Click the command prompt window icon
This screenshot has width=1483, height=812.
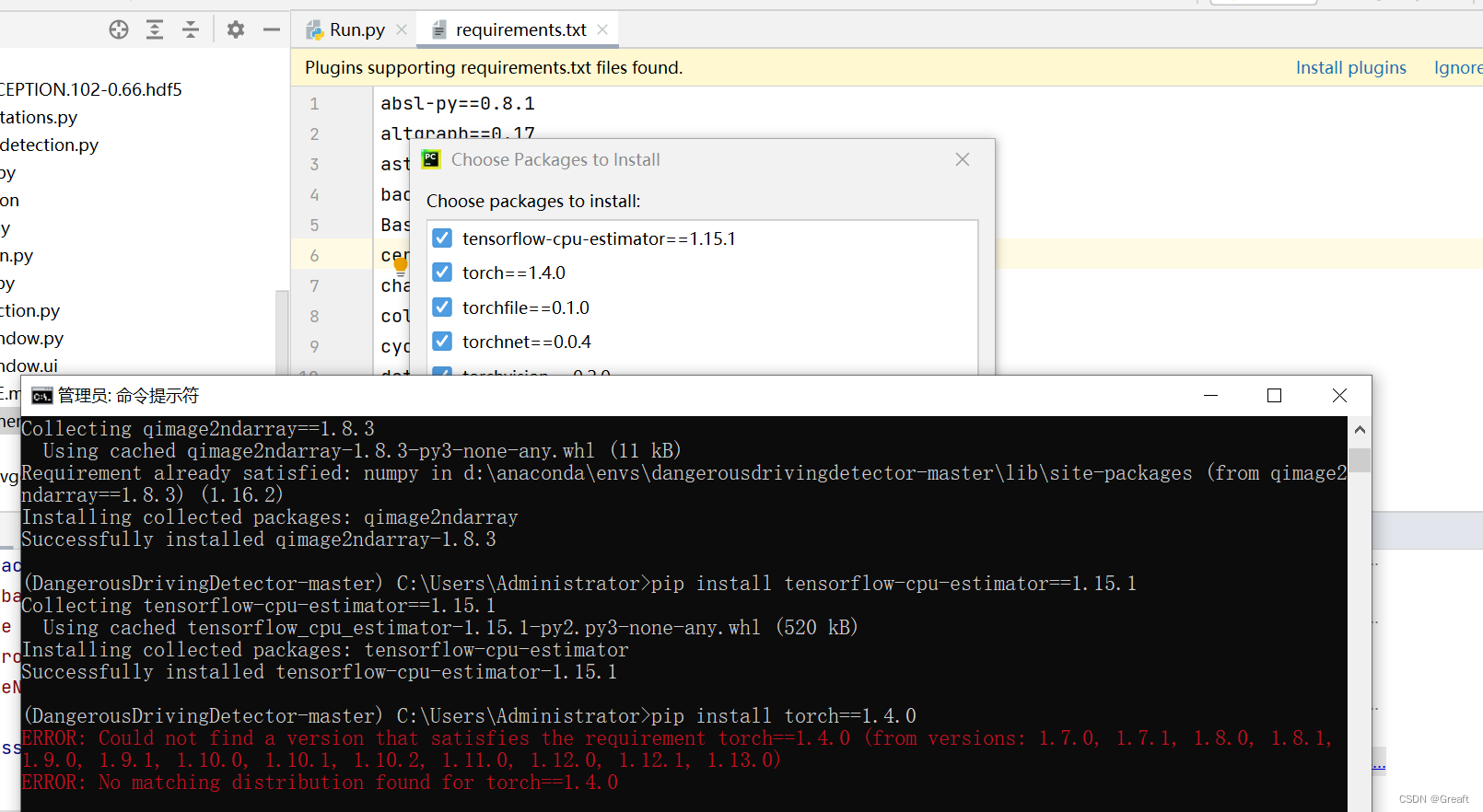point(42,396)
